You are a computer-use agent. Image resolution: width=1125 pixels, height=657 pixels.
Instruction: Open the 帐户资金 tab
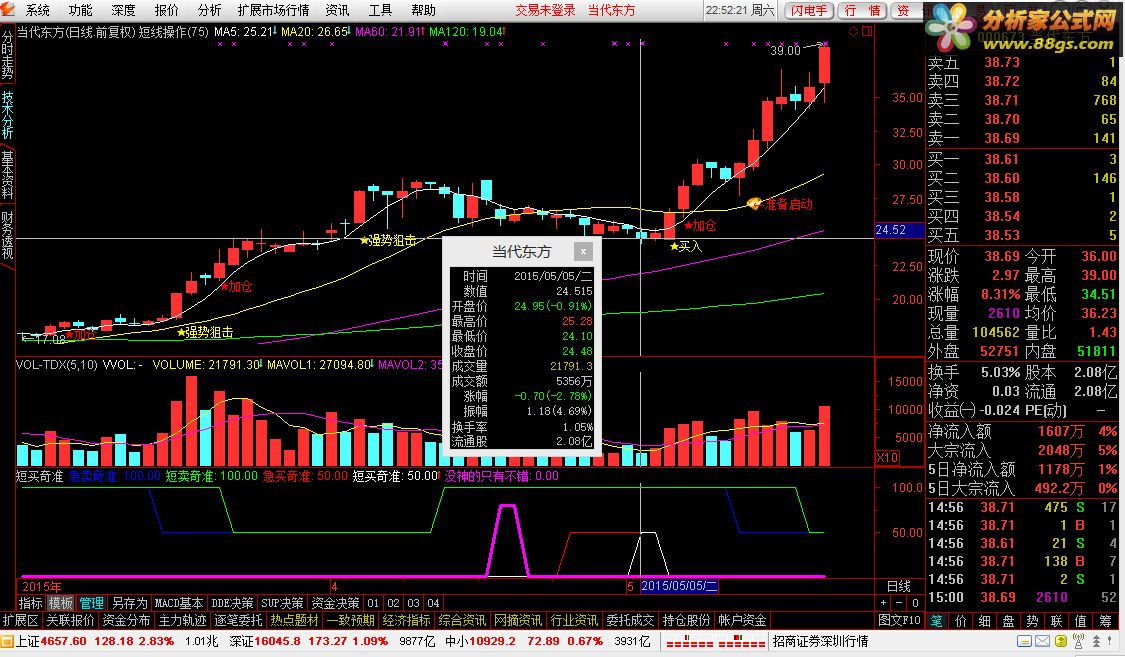click(x=742, y=620)
